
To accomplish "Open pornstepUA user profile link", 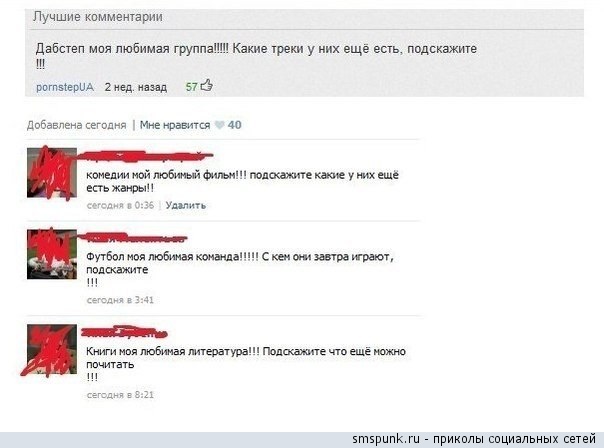I will pyautogui.click(x=65, y=87).
